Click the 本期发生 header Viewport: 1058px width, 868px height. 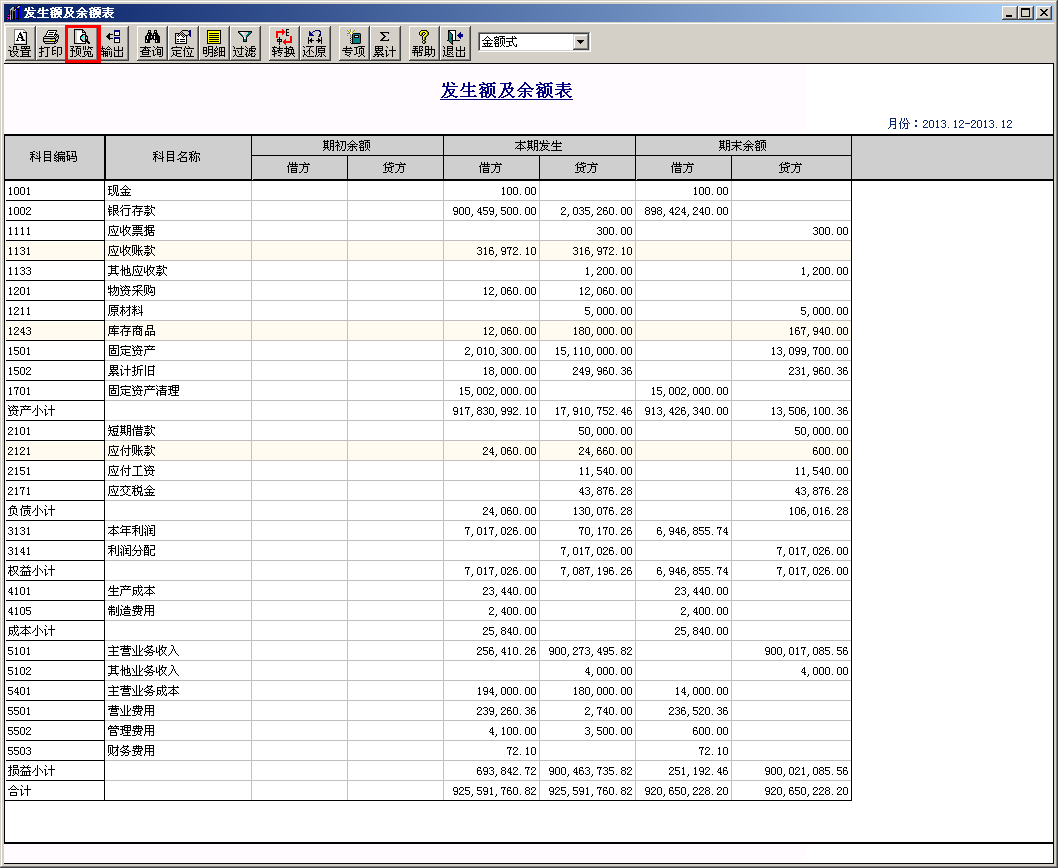point(538,145)
